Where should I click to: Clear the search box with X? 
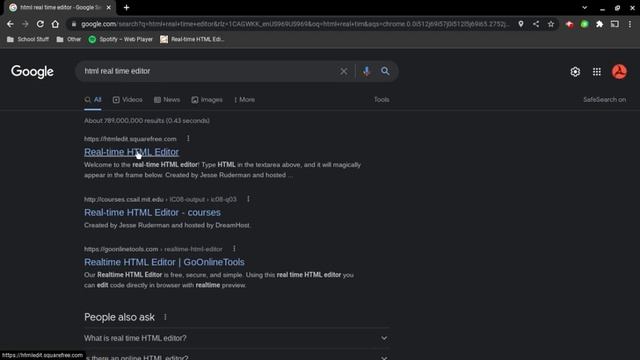coord(344,71)
